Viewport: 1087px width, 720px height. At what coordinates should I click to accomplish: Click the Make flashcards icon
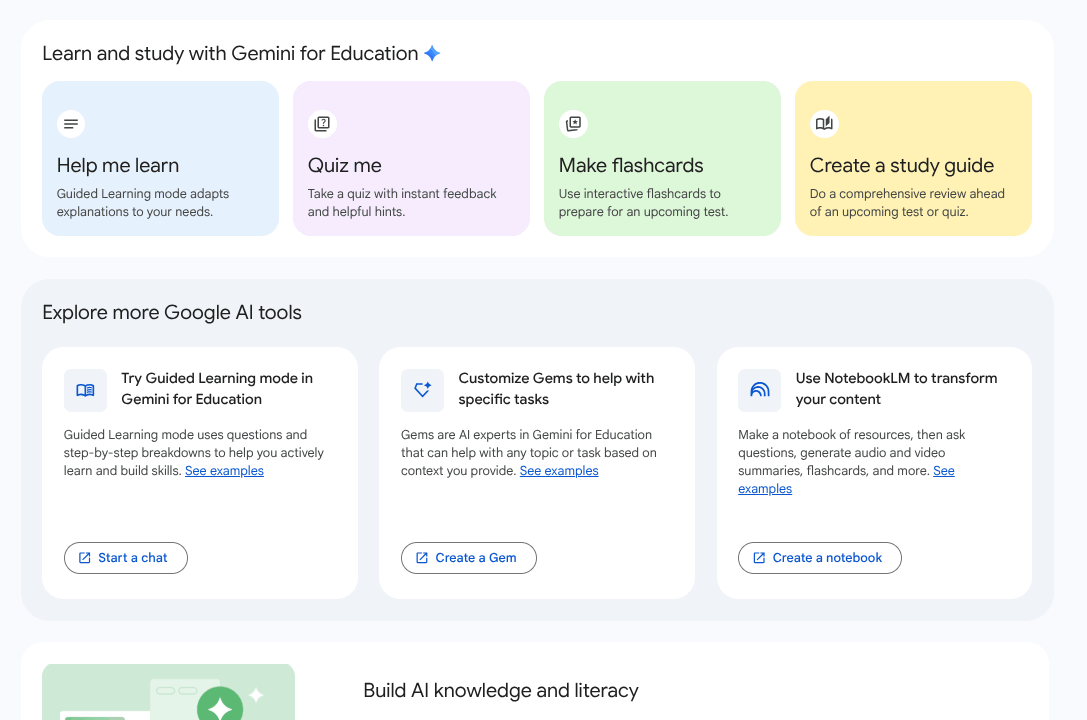573,123
